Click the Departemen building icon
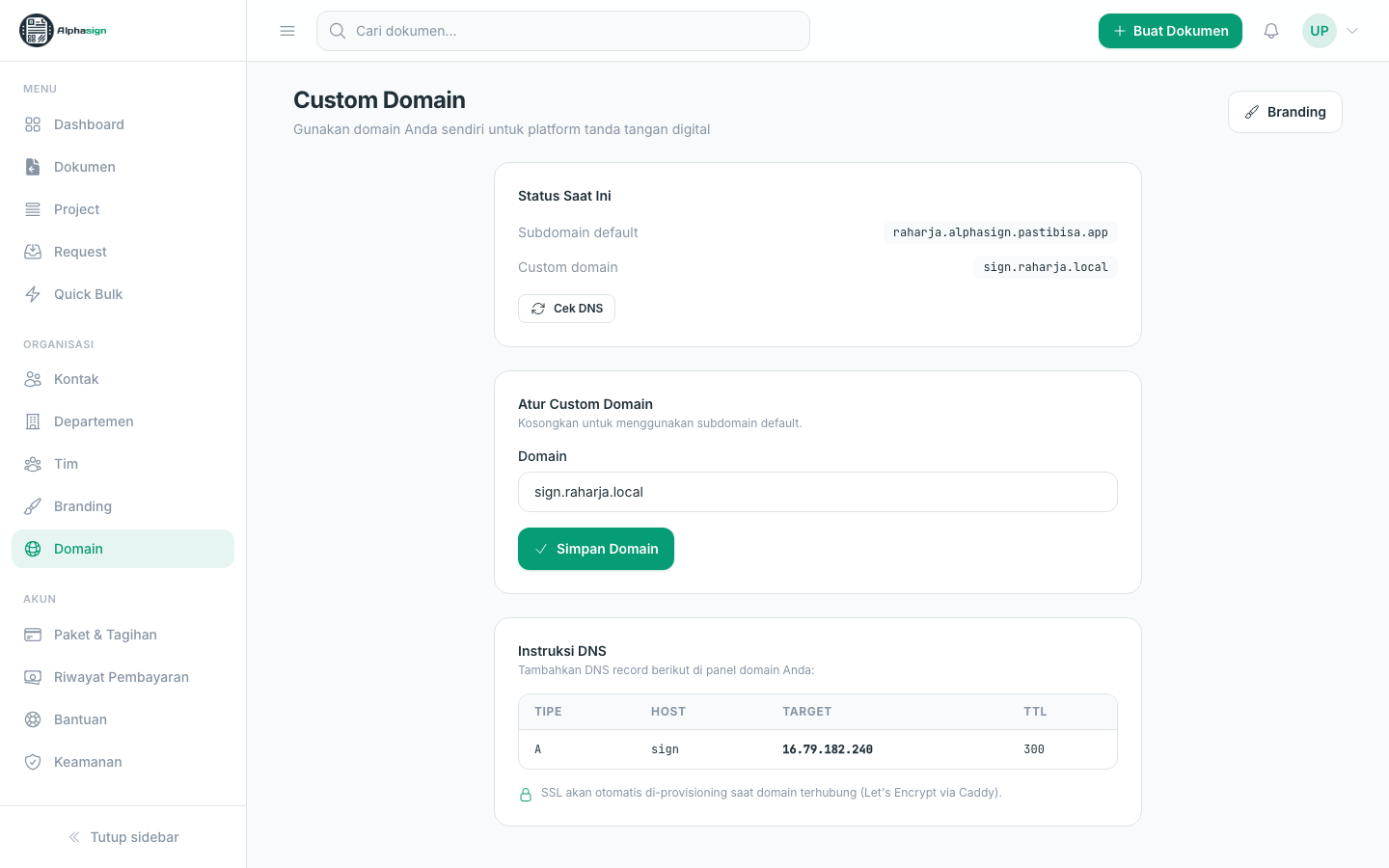This screenshot has width=1389, height=868. [x=33, y=421]
